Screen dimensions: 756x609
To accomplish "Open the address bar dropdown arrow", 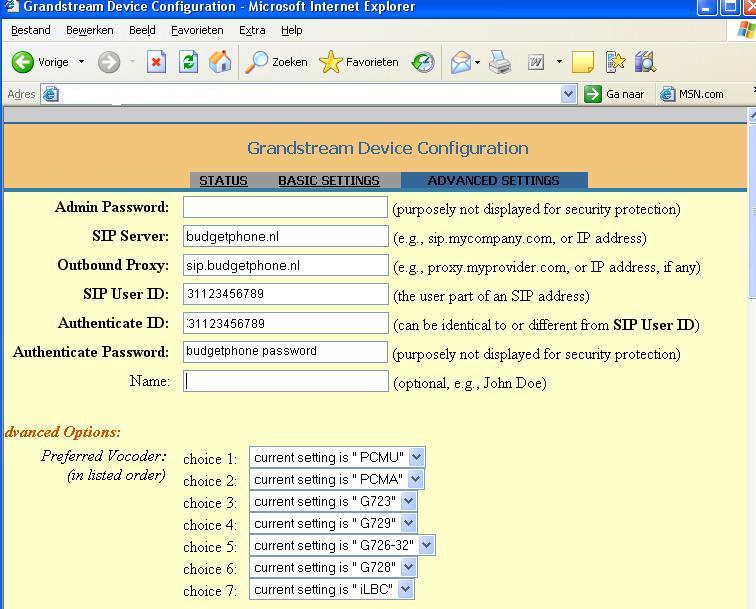I will pyautogui.click(x=568, y=94).
